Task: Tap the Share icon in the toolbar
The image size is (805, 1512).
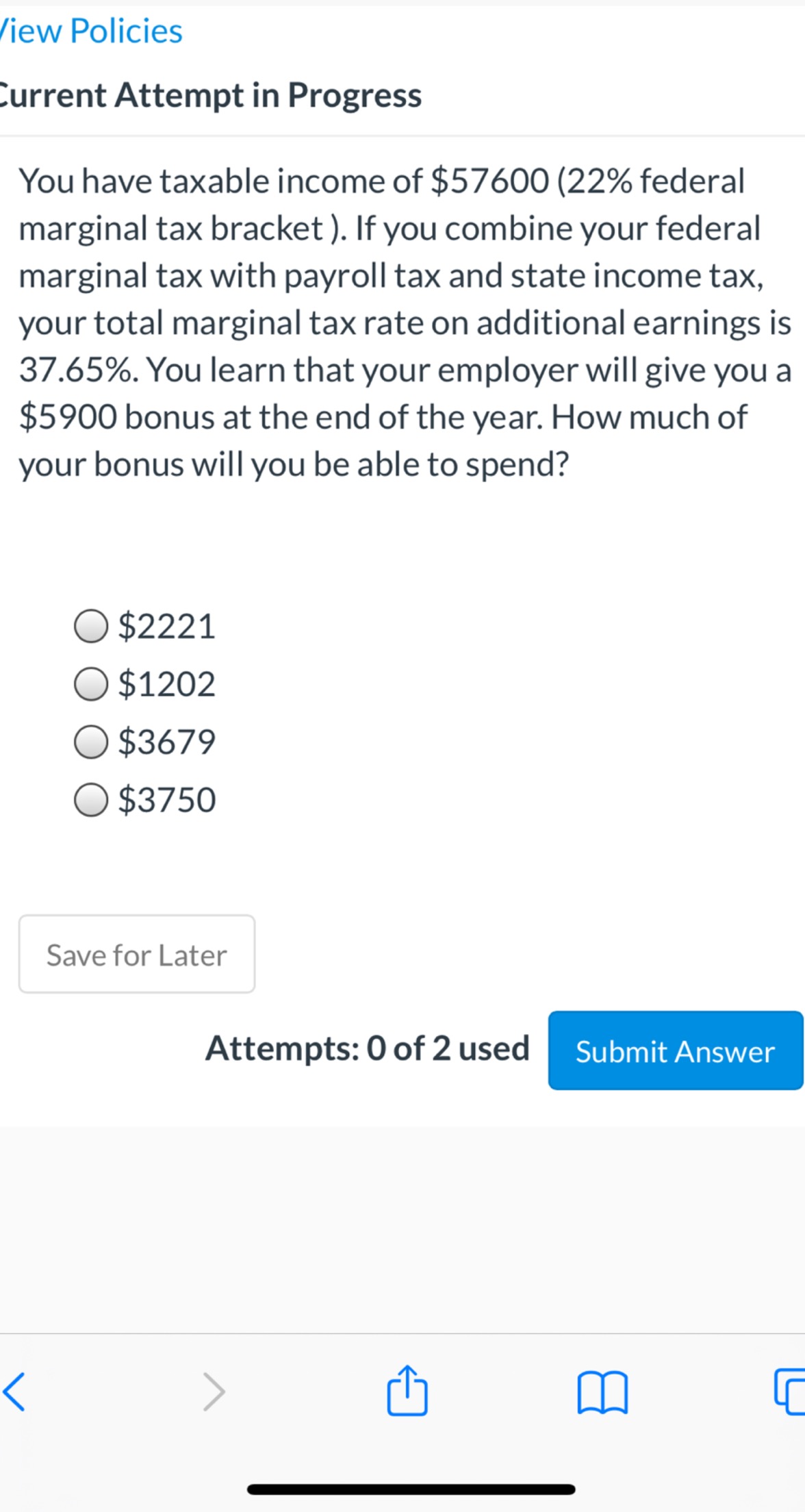Action: point(406,1389)
